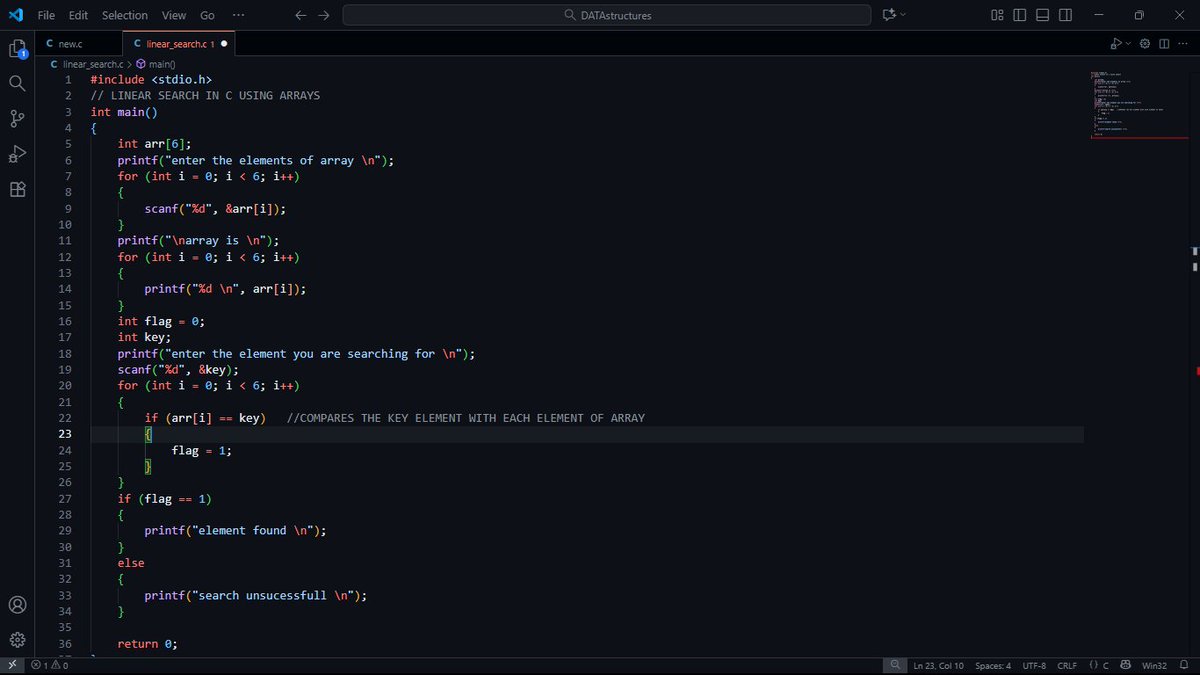1200x675 pixels.
Task: Change the UTF-8 file encoding
Action: (x=1034, y=665)
